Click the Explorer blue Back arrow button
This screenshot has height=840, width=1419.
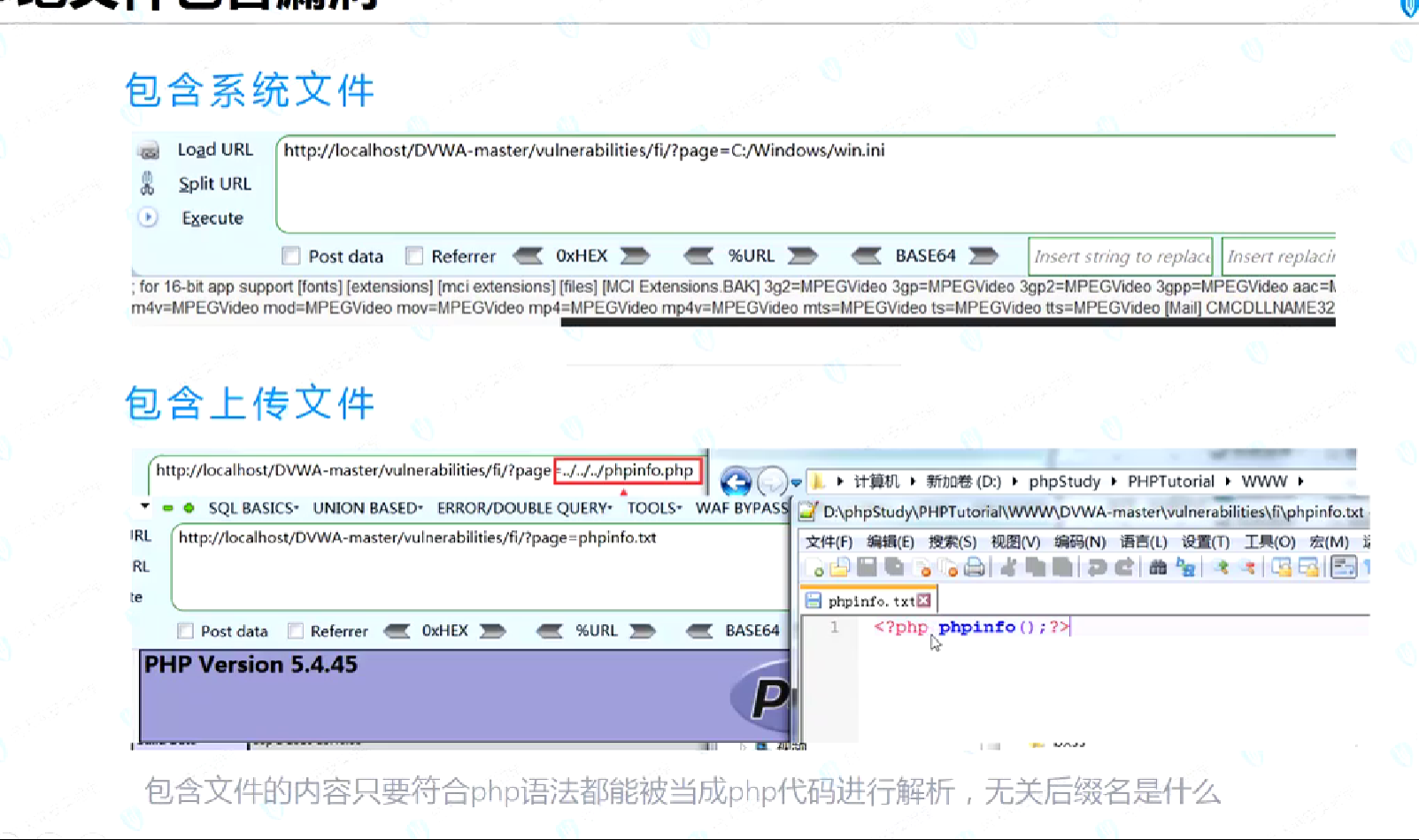click(736, 482)
